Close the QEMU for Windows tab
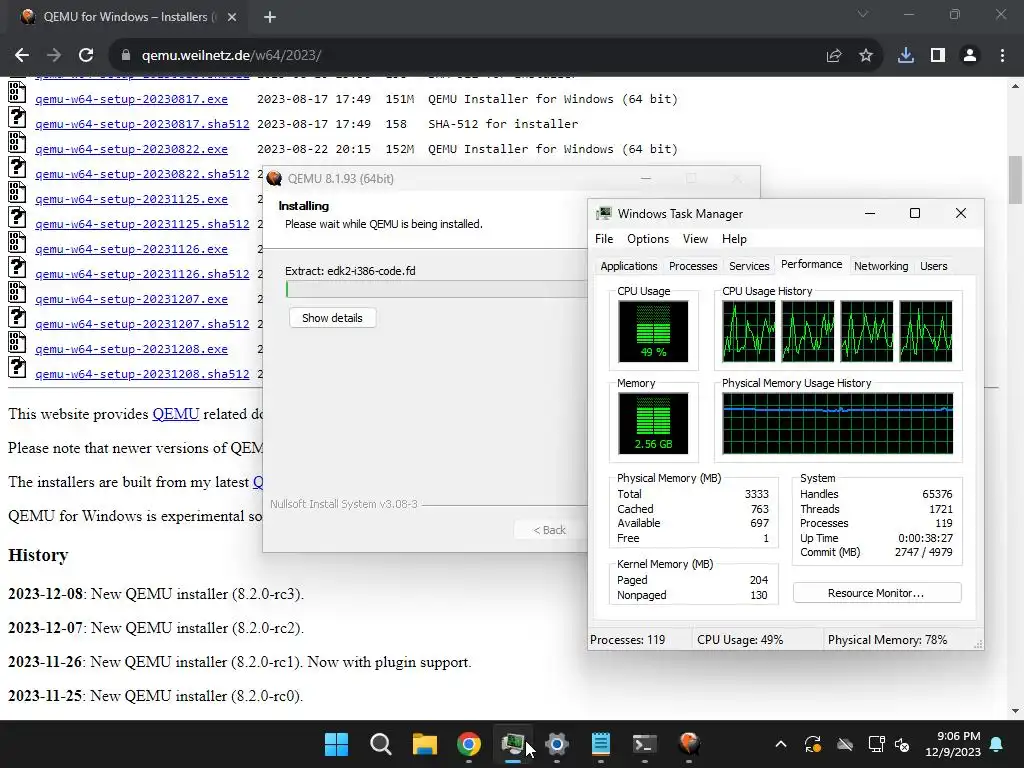1024x768 pixels. pyautogui.click(x=232, y=17)
